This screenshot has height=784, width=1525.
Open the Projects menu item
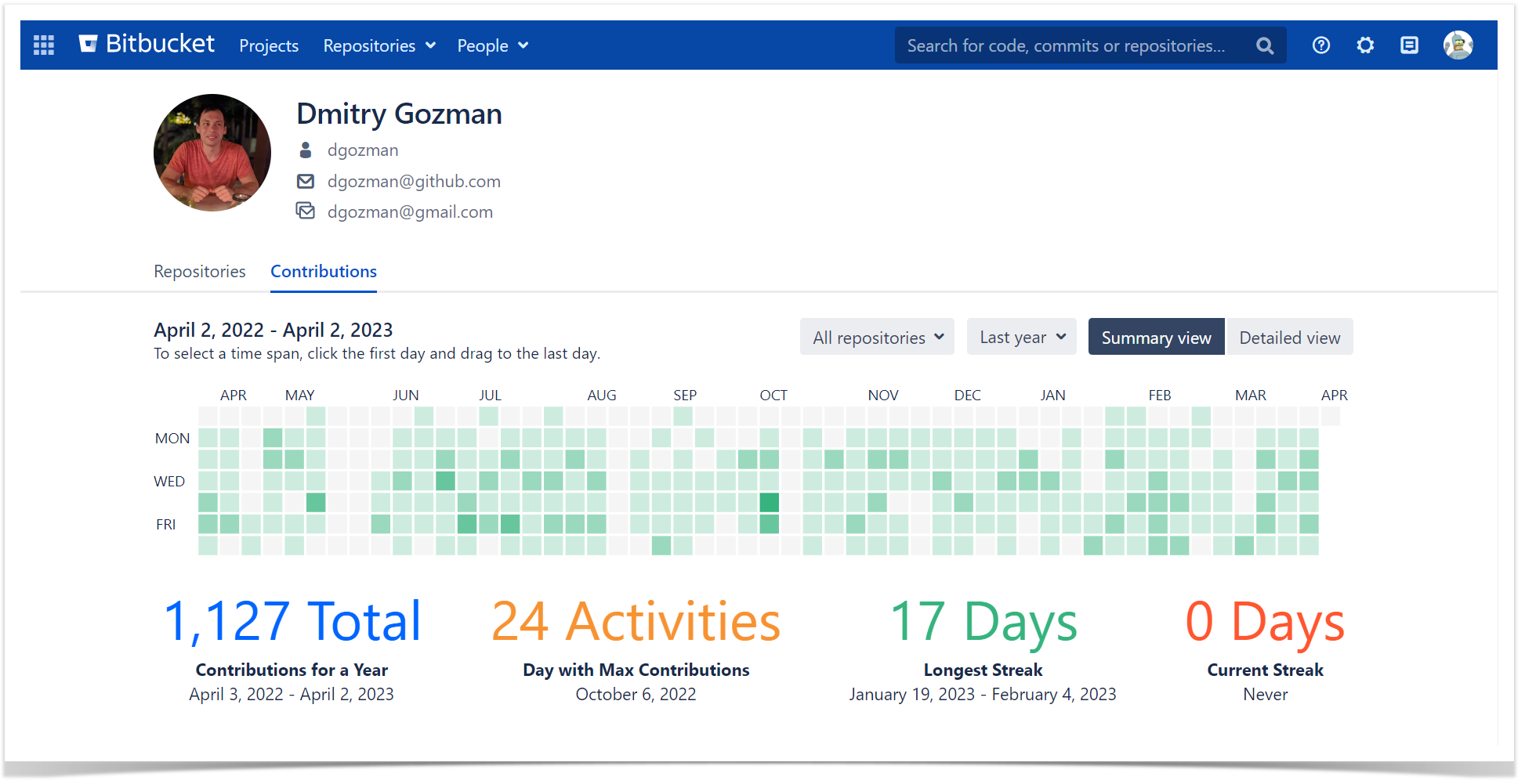coord(269,46)
